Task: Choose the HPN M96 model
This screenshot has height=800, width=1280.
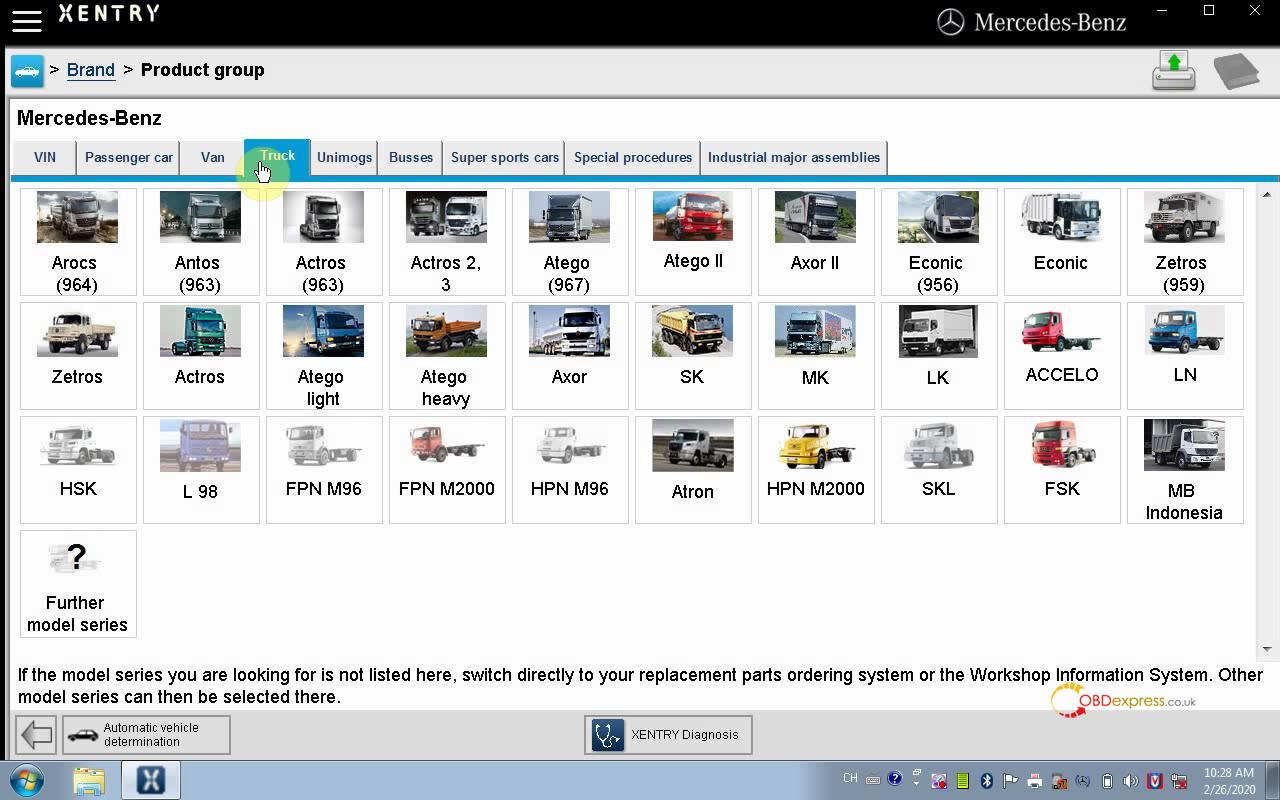Action: 570,470
